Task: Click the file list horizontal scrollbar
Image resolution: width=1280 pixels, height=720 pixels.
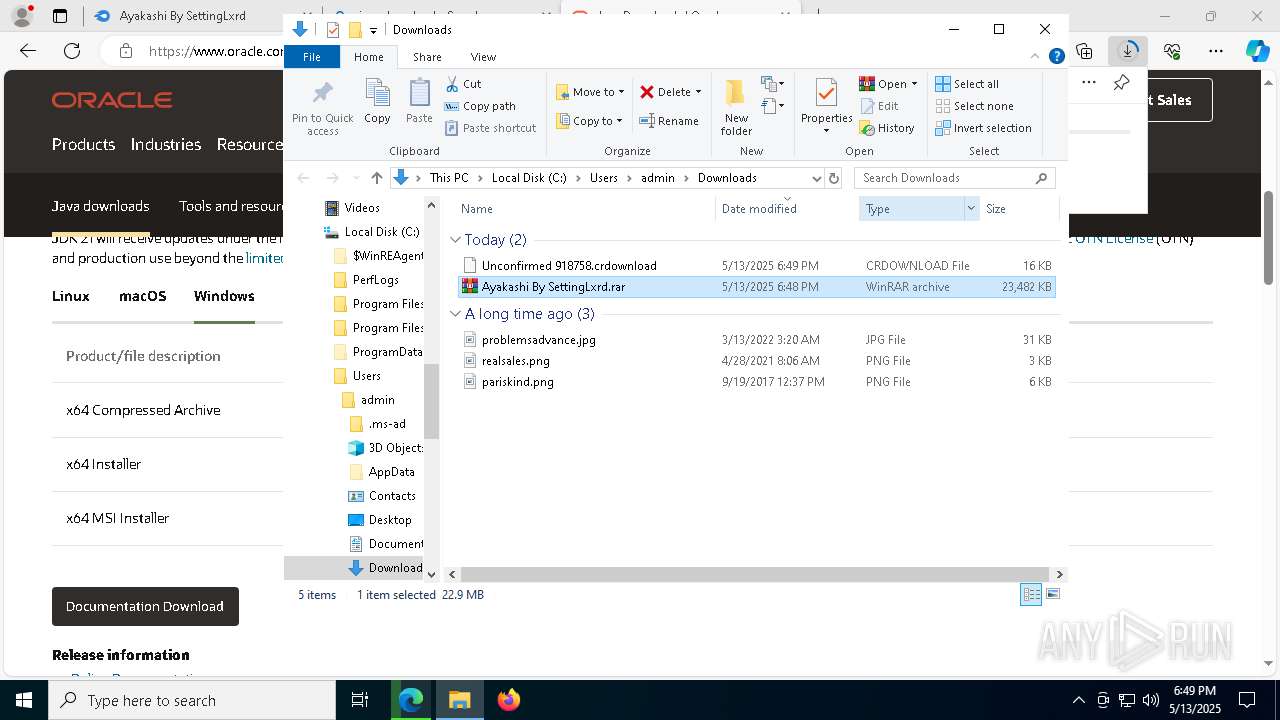Action: [x=755, y=574]
